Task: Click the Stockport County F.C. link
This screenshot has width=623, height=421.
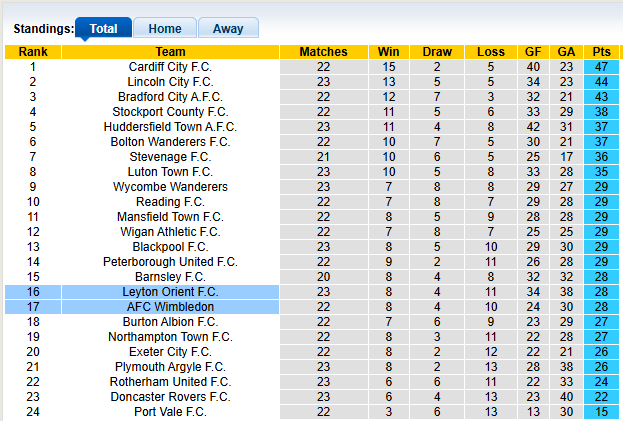Action: 170,112
